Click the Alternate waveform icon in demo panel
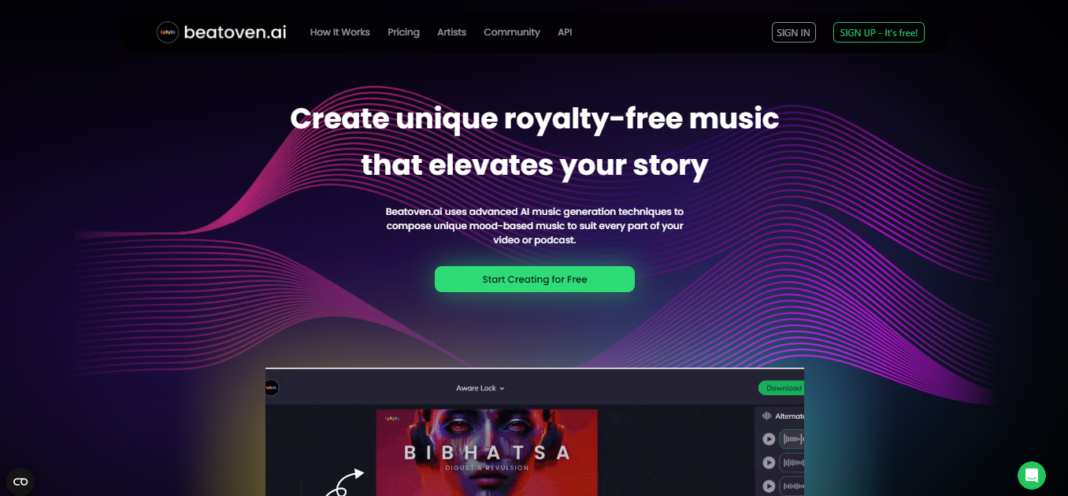Viewport: 1068px width, 496px height. 766,416
